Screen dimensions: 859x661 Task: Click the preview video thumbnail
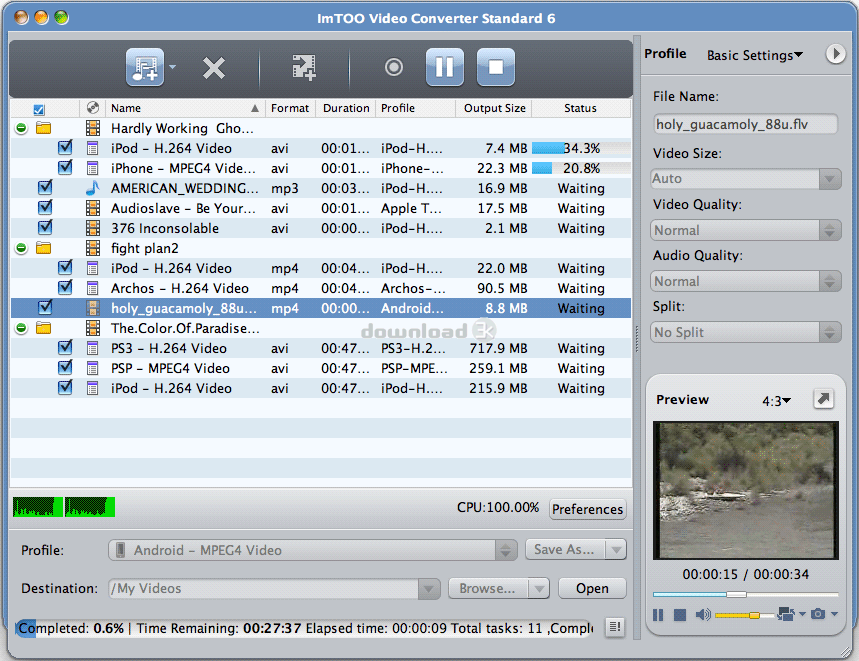click(746, 490)
